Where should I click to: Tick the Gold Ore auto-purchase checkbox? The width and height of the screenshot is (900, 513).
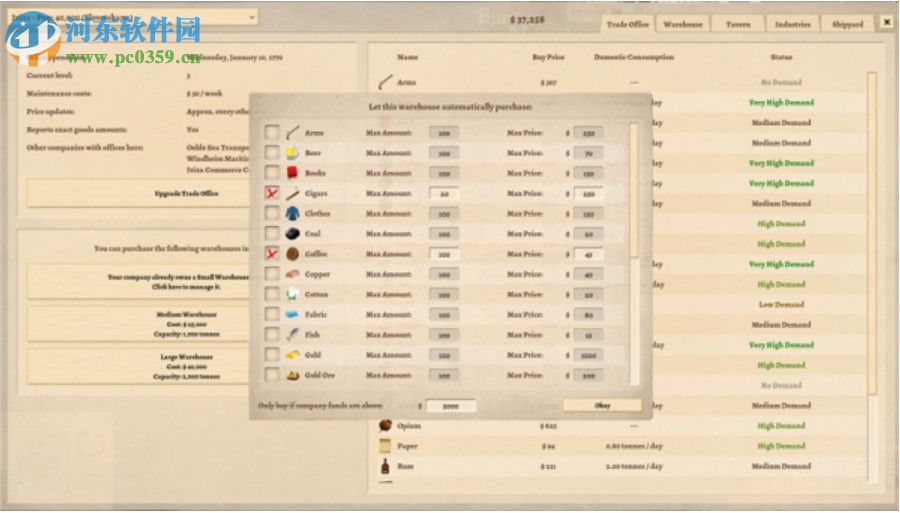click(x=272, y=375)
